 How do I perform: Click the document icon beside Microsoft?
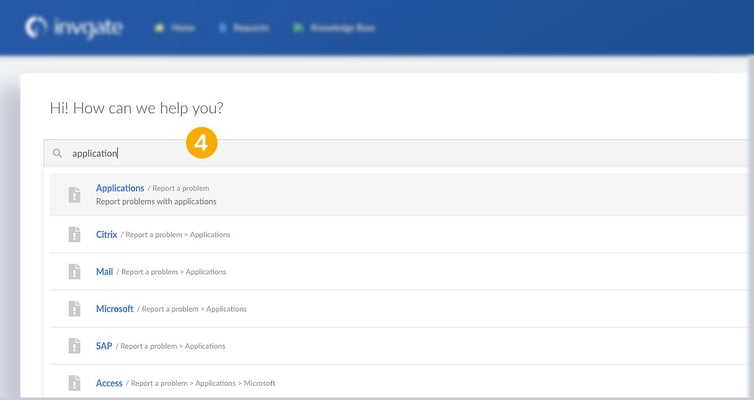pyautogui.click(x=74, y=309)
